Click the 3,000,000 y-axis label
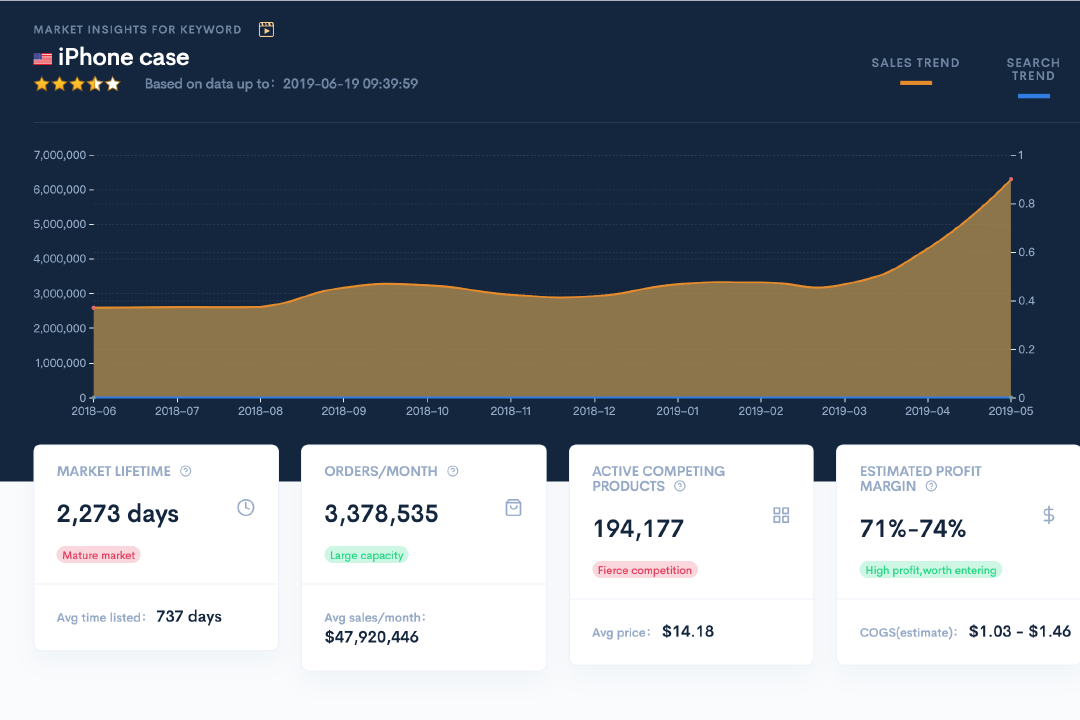 (60, 294)
